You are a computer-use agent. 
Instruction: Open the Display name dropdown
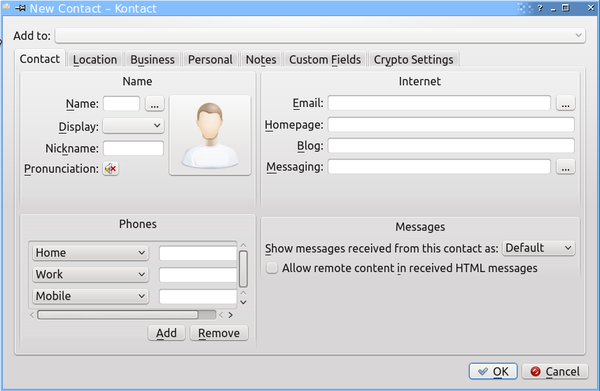click(134, 126)
